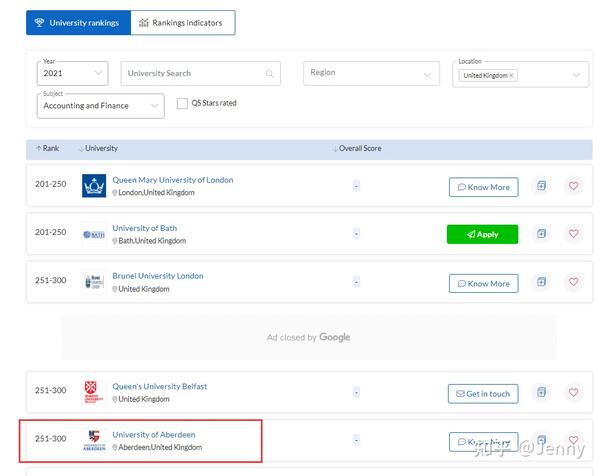Viewport: 600px width, 476px height.
Task: Sort by University column header
Action: click(98, 148)
